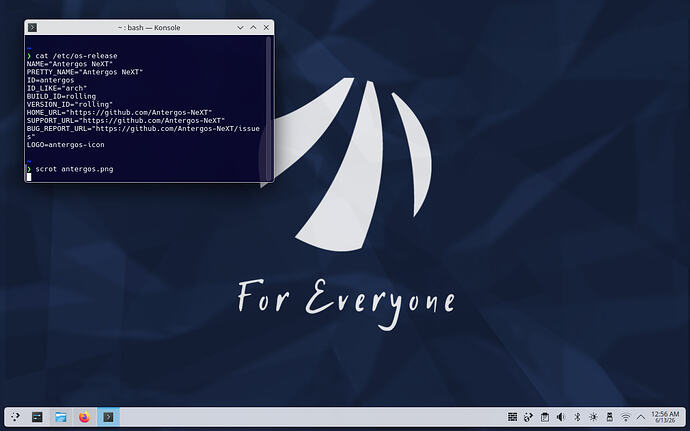
Task: Launch Firefox from the taskbar
Action: tap(84, 416)
